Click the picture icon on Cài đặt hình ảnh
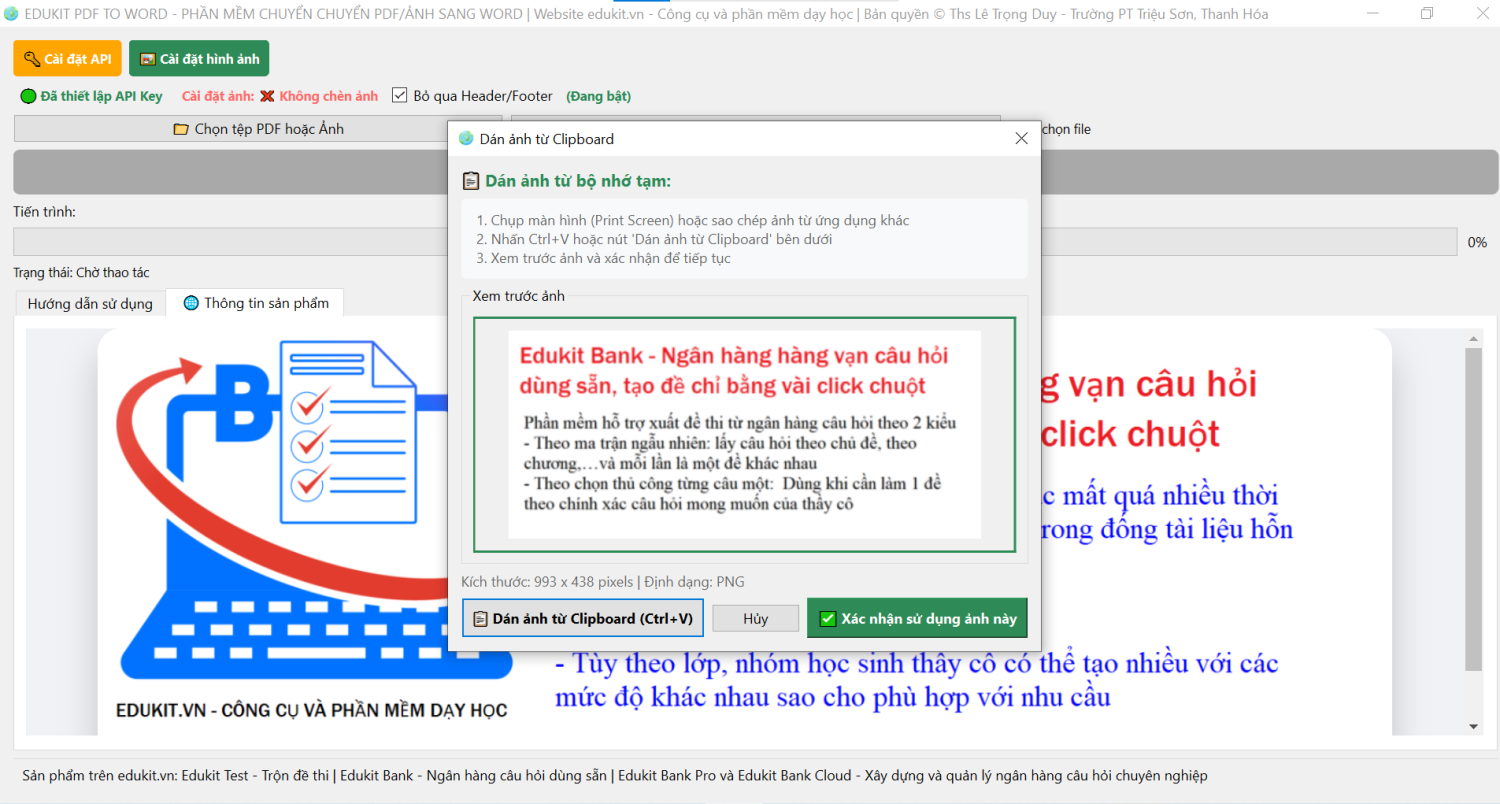Viewport: 1500px width, 804px height. (147, 59)
